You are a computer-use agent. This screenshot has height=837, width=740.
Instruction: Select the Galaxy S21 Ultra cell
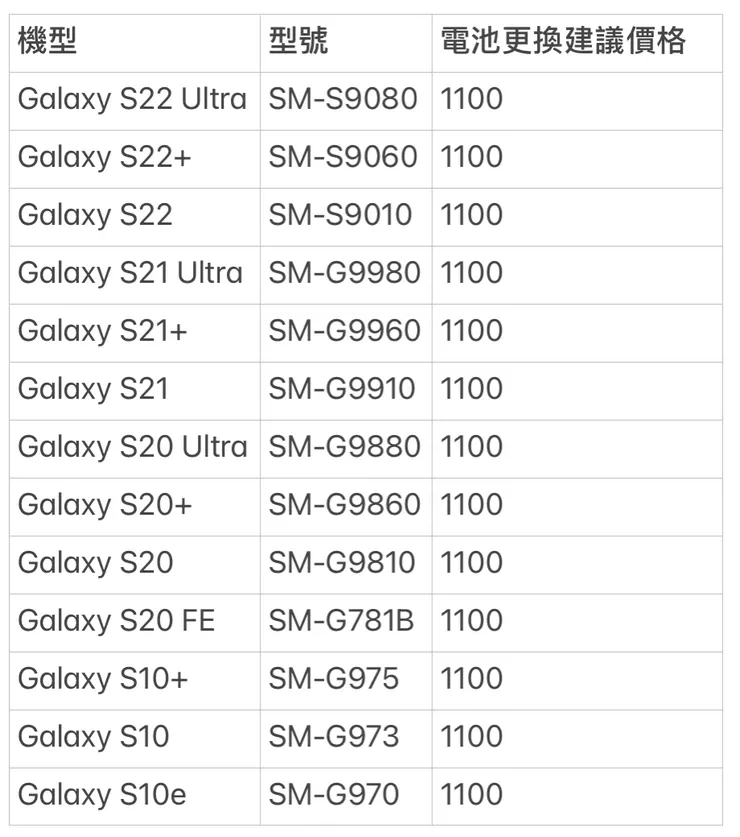pyautogui.click(x=130, y=274)
